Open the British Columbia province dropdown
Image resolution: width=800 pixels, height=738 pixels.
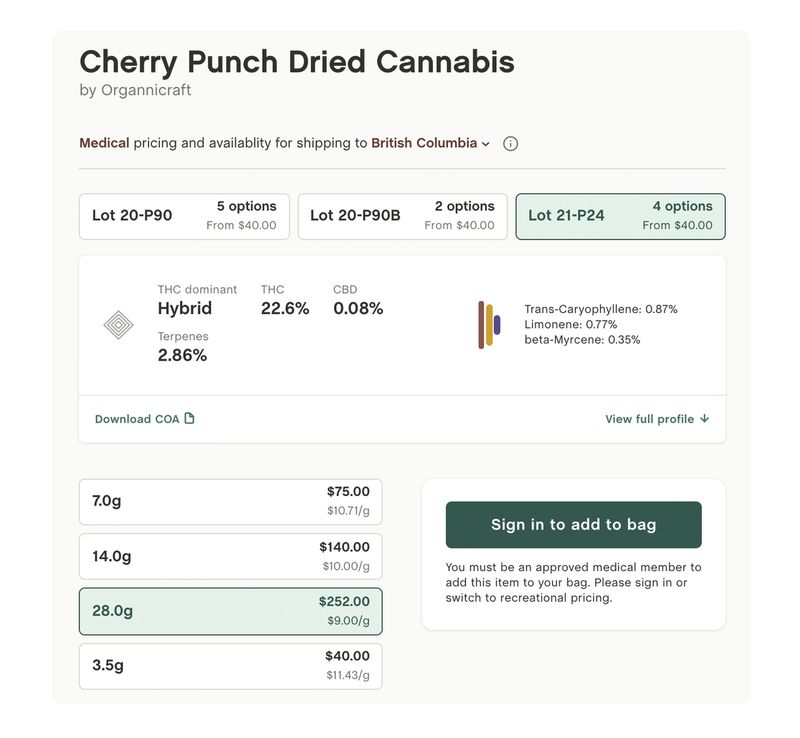tap(430, 143)
